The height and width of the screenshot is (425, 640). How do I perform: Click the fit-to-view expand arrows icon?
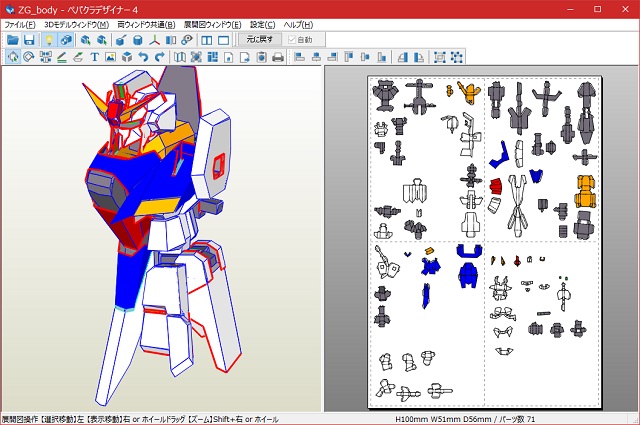click(x=196, y=57)
